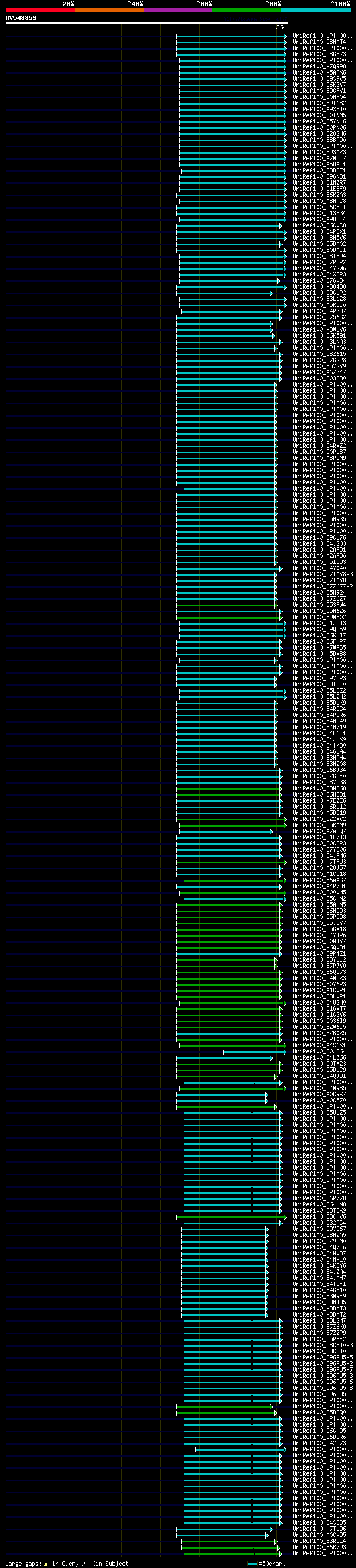Open hit UniRef100_B5DLK9

319,703
